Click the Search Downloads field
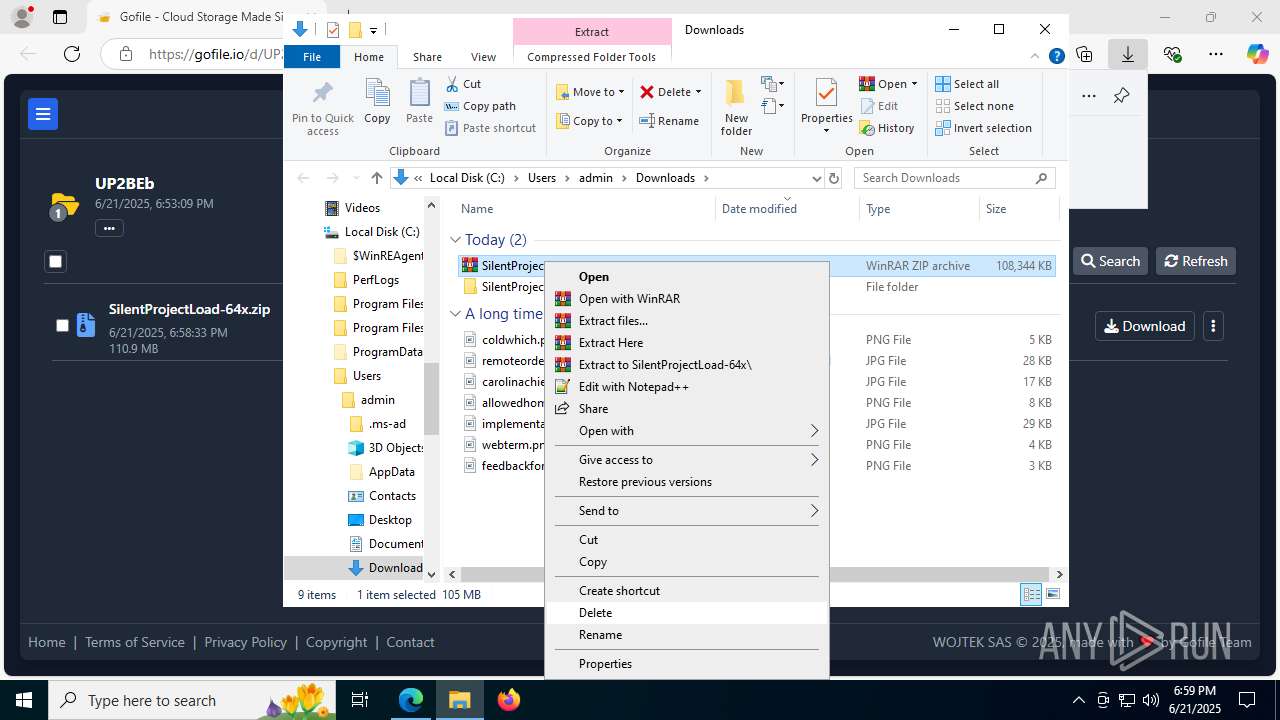Screen dimensions: 1280x720 (x=956, y=178)
